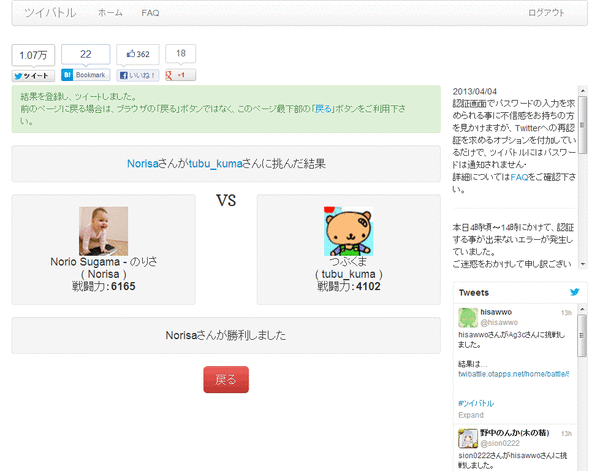600x471 pixels.
Task: Click 野中のんか's avatar in Tweets widget
Action: point(468,438)
